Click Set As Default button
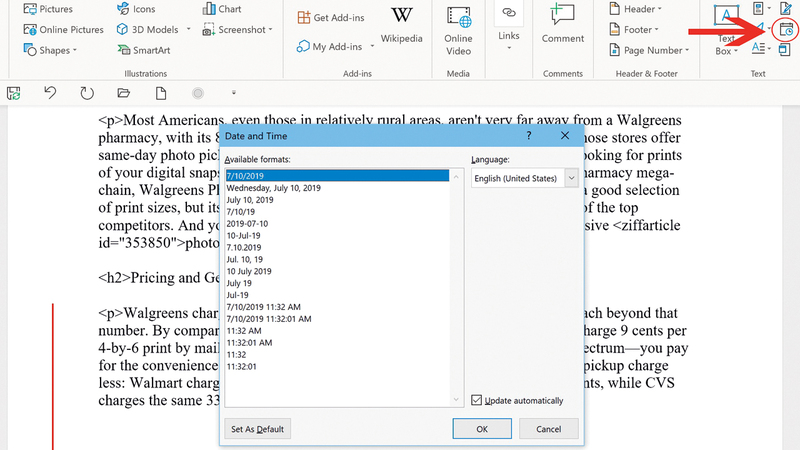Image resolution: width=800 pixels, height=450 pixels. [x=257, y=429]
